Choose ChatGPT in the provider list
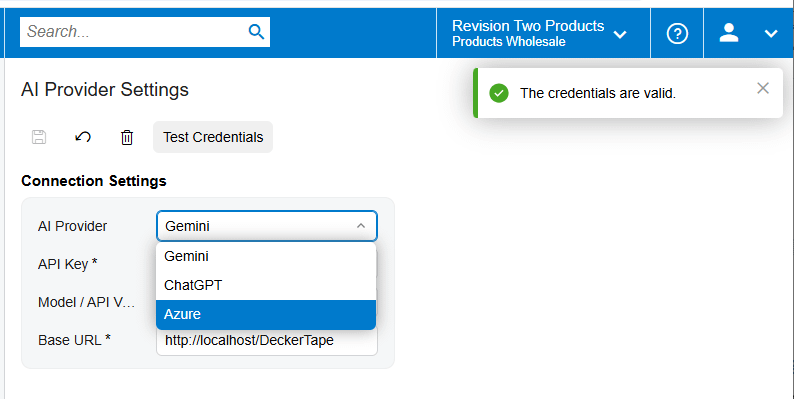The height and width of the screenshot is (399, 794). tap(266, 285)
